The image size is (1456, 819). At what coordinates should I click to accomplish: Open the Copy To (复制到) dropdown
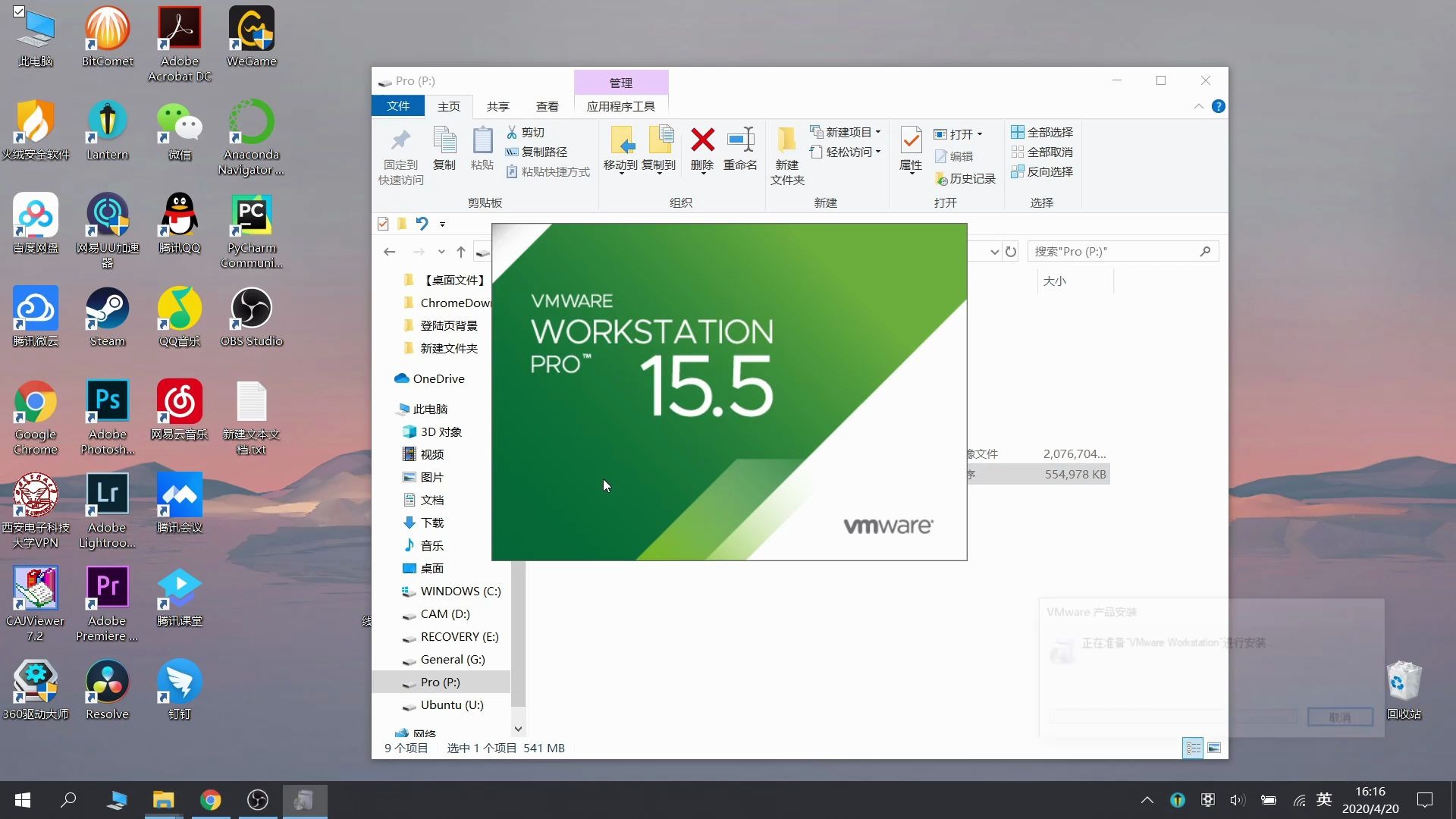658,173
